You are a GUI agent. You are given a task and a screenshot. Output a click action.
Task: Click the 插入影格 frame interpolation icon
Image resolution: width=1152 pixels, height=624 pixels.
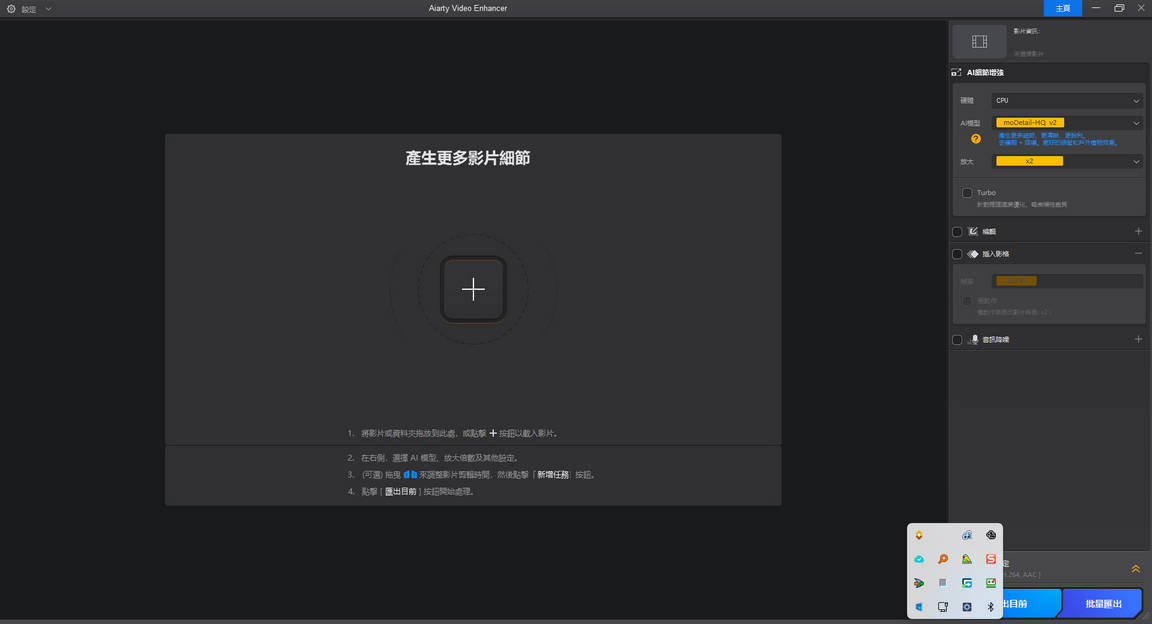[x=973, y=253]
